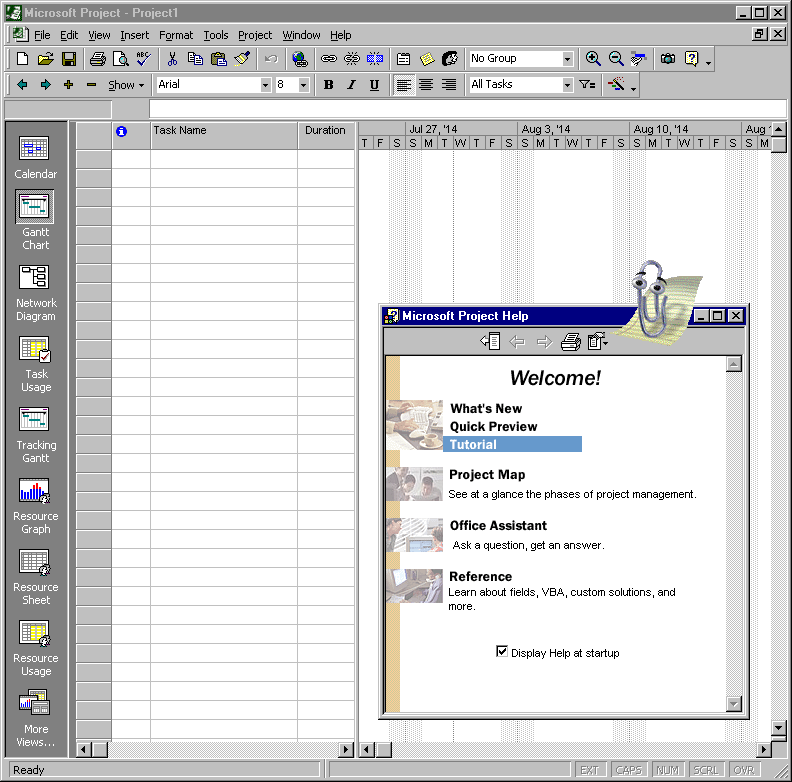Click the Indent green right arrow

45,85
